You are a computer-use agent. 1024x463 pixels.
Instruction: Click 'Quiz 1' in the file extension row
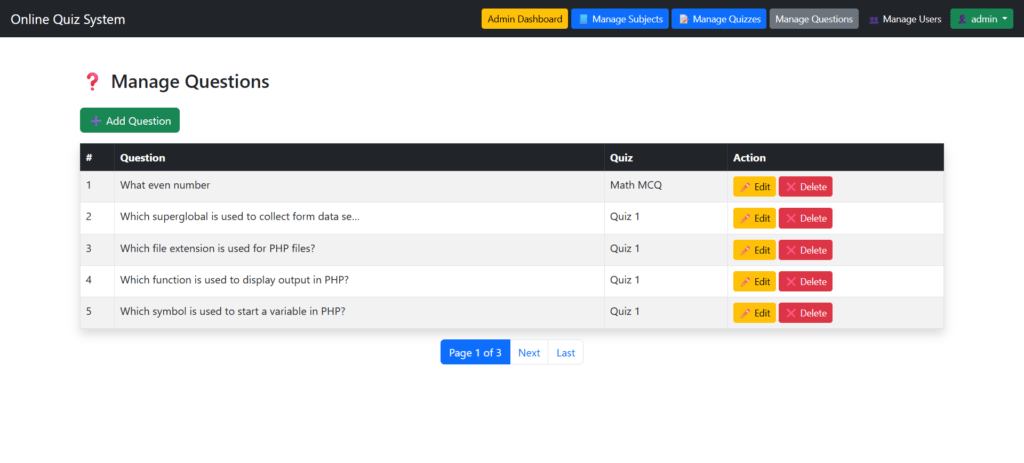click(625, 248)
